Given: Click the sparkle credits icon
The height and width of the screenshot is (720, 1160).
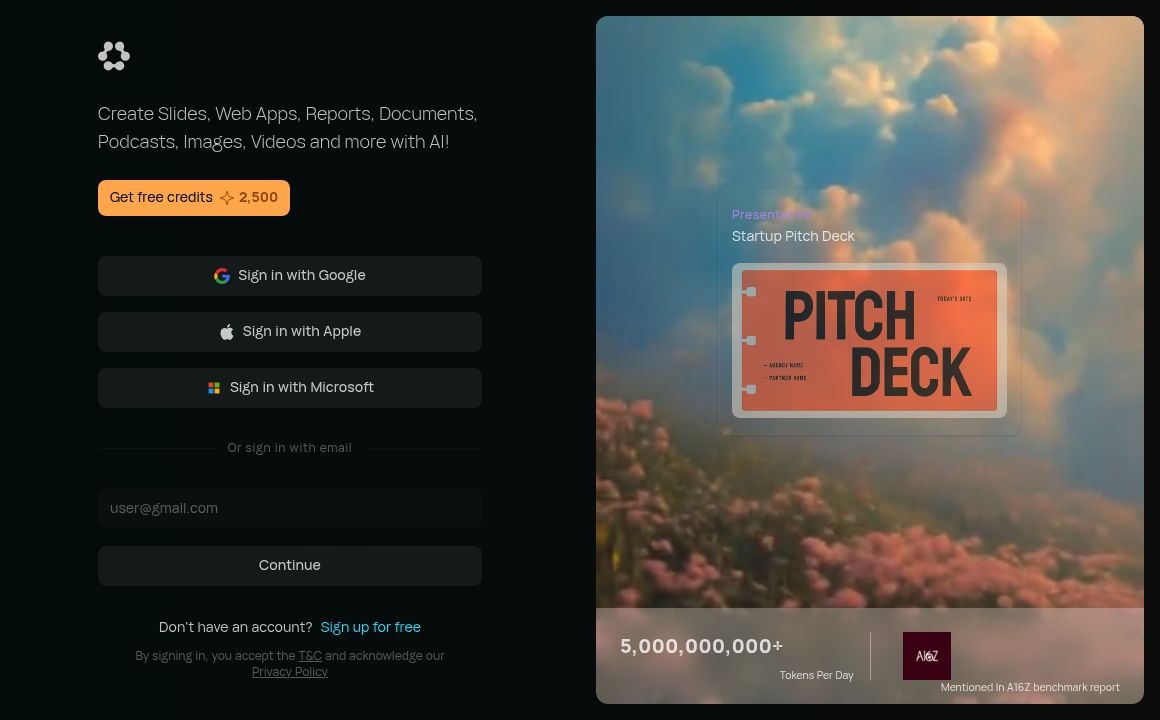Looking at the screenshot, I should click(227, 198).
